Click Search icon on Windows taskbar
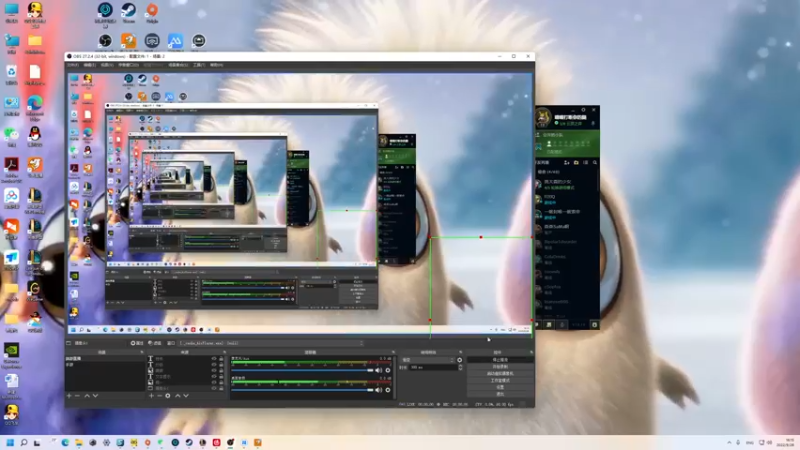This screenshot has width=800, height=450. point(23,442)
